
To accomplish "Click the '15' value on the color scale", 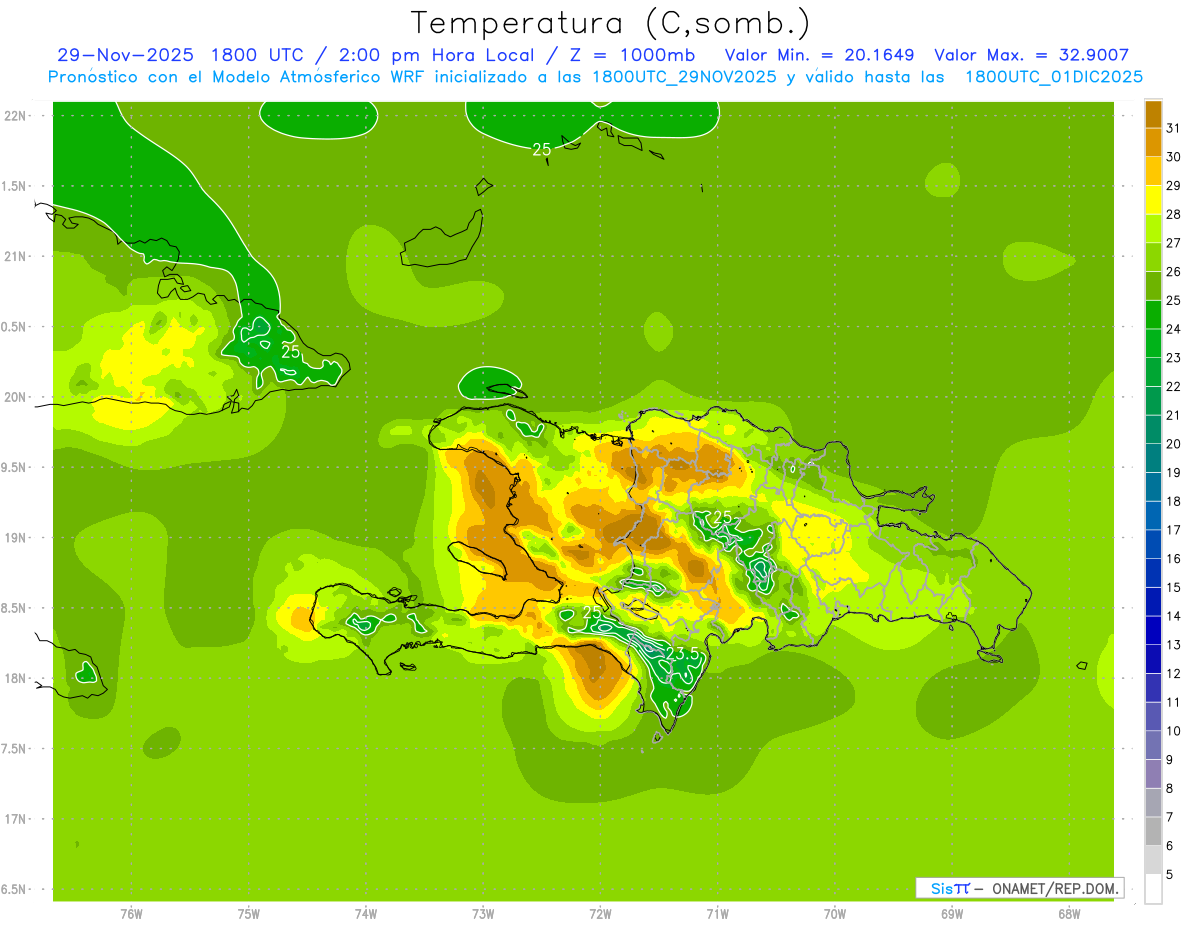I will pyautogui.click(x=1173, y=587).
